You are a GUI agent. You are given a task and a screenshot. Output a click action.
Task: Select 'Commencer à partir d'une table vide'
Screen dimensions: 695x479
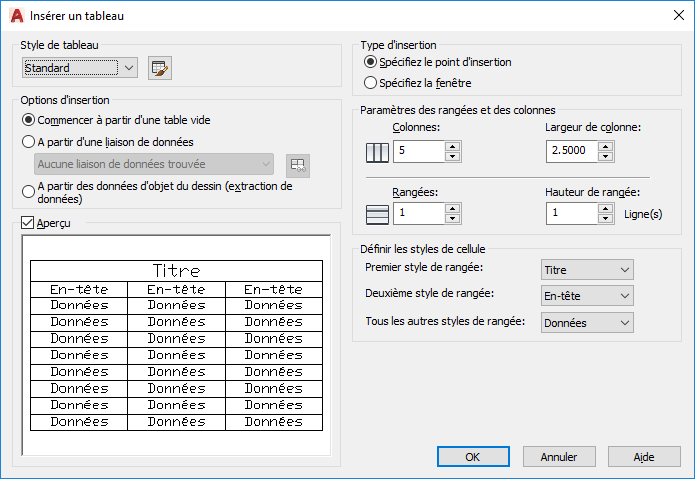tap(28, 120)
